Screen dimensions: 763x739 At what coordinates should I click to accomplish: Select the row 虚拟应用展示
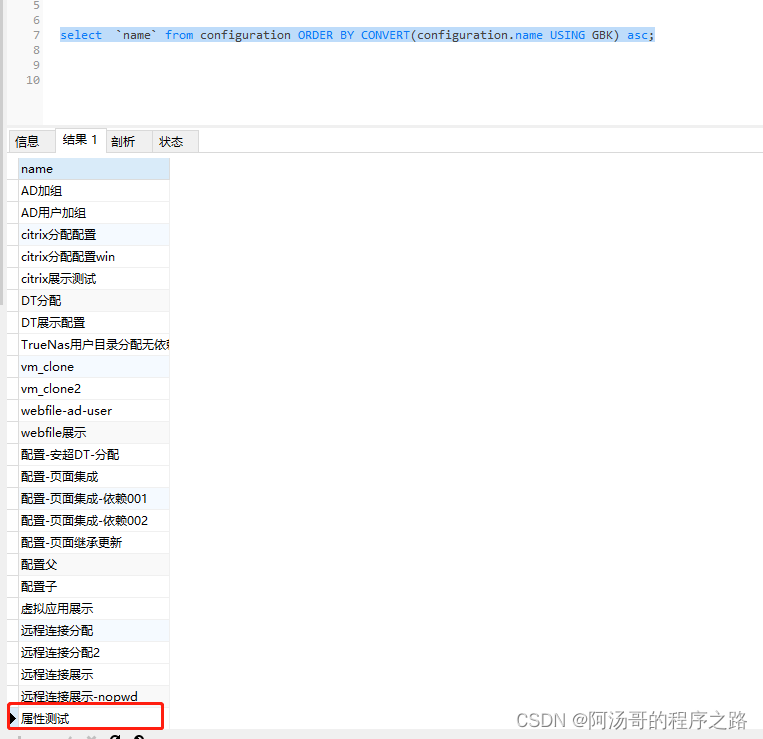[94, 609]
